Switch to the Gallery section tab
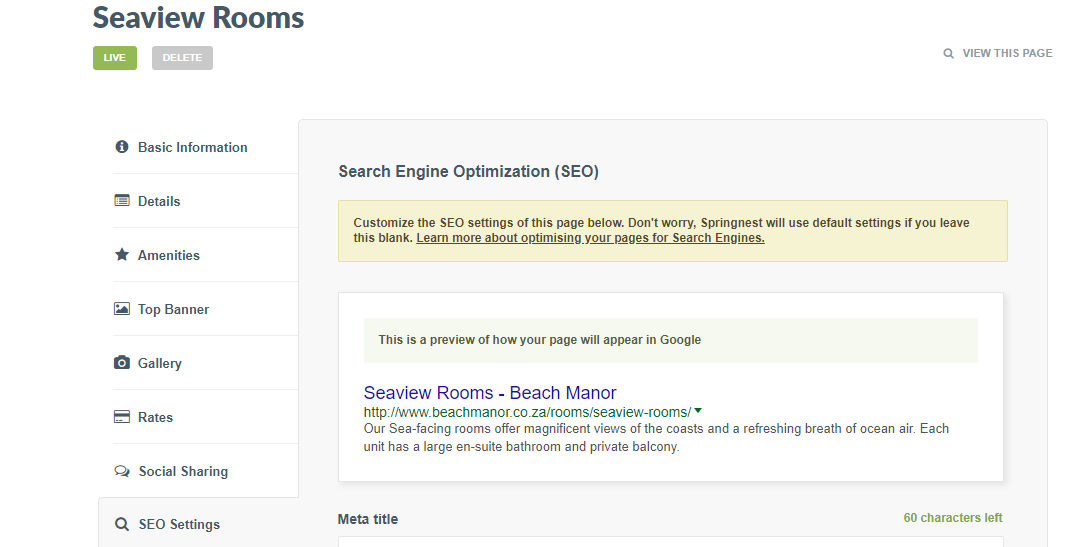The width and height of the screenshot is (1075, 547). 159,363
